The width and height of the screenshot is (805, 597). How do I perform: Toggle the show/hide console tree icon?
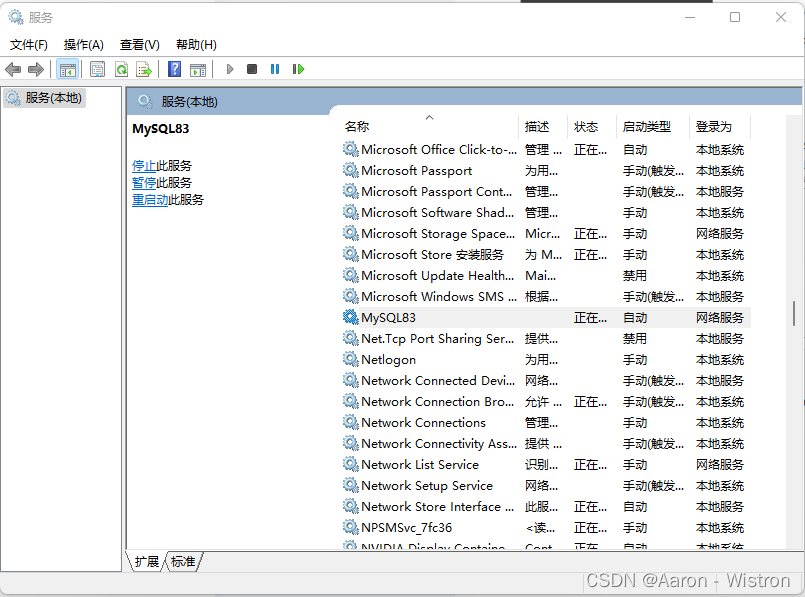point(68,69)
